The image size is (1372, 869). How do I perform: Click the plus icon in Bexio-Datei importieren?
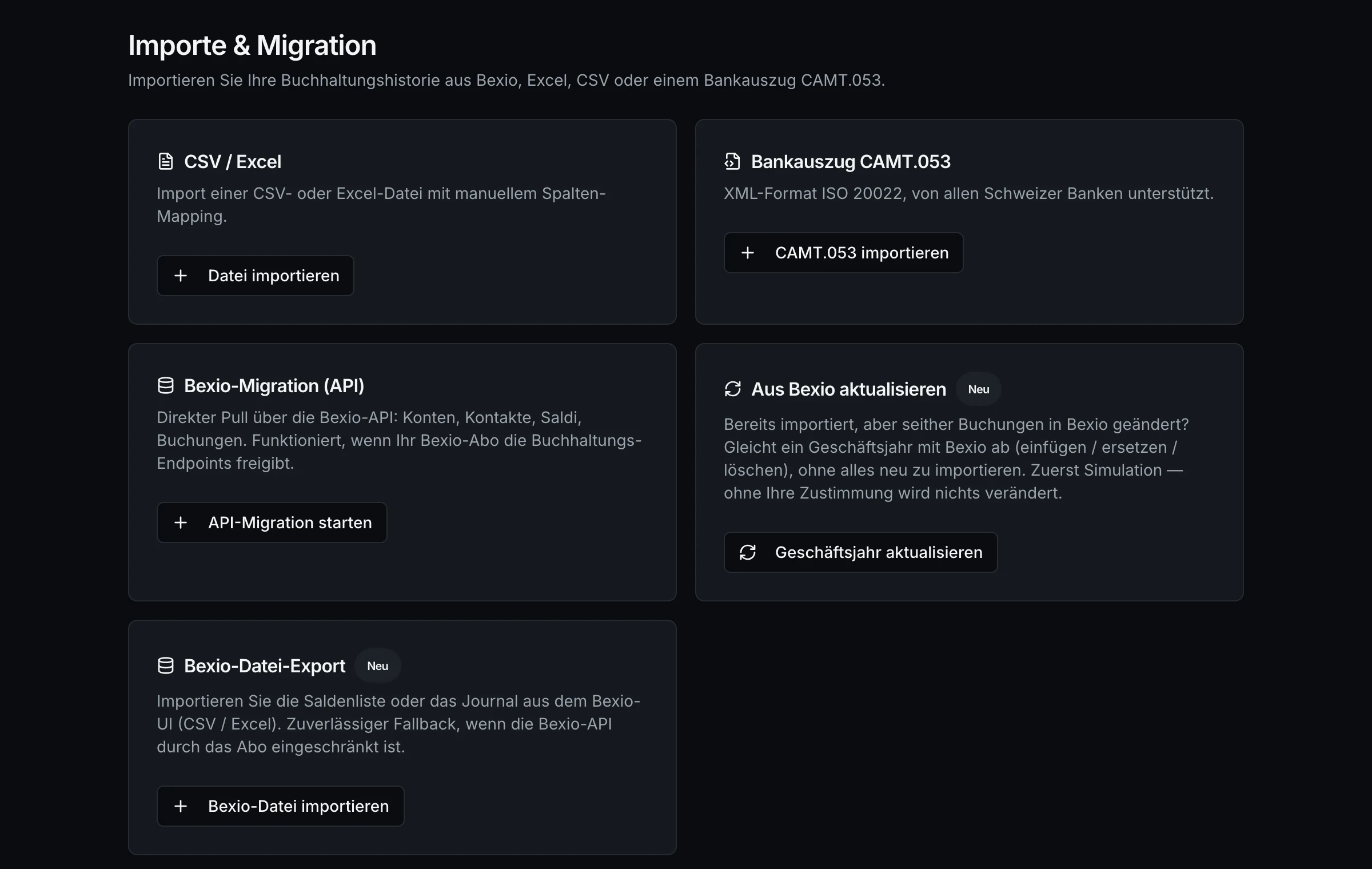coord(181,806)
